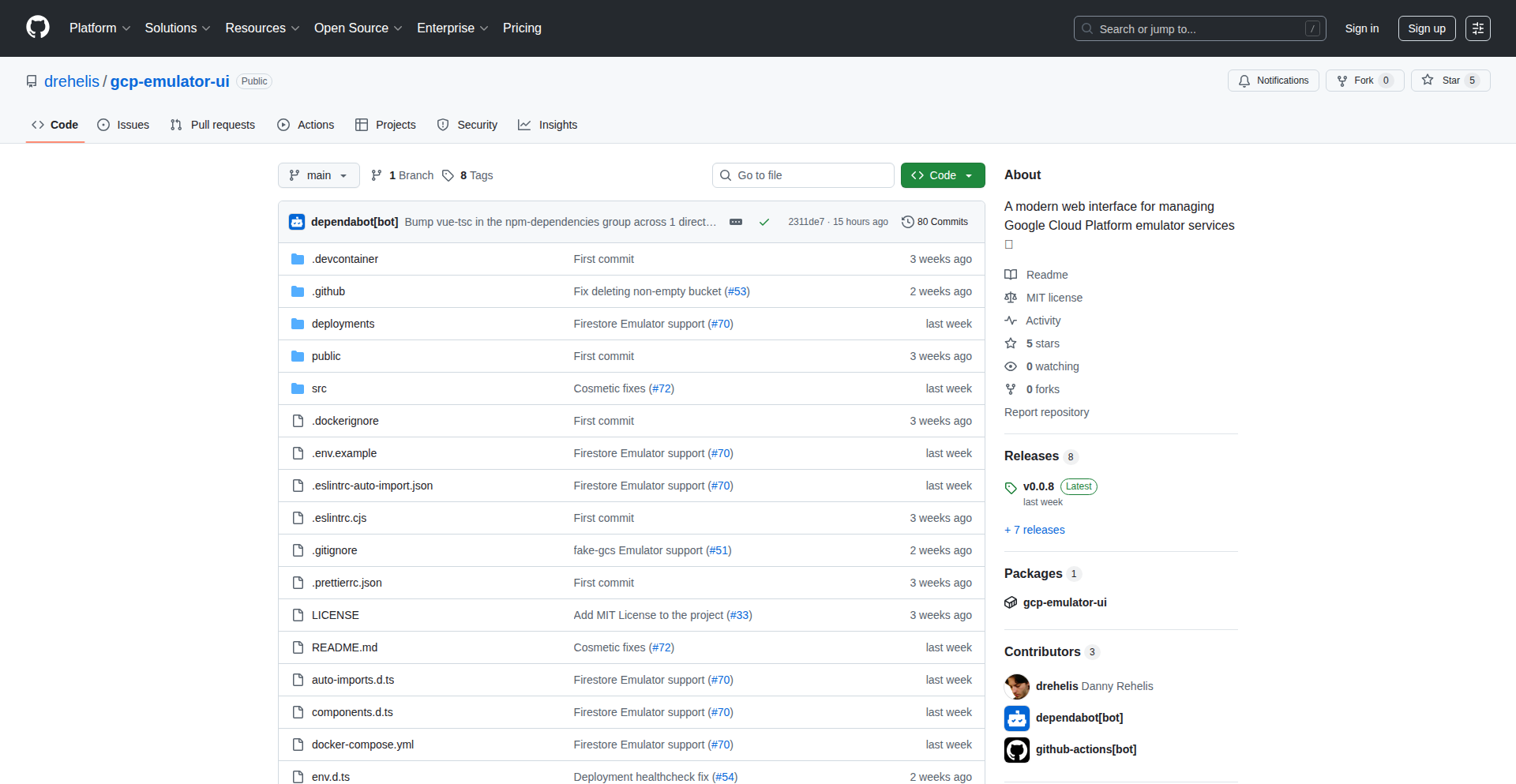Expand the green Code dropdown button
This screenshot has height=784, width=1516.
942,175
